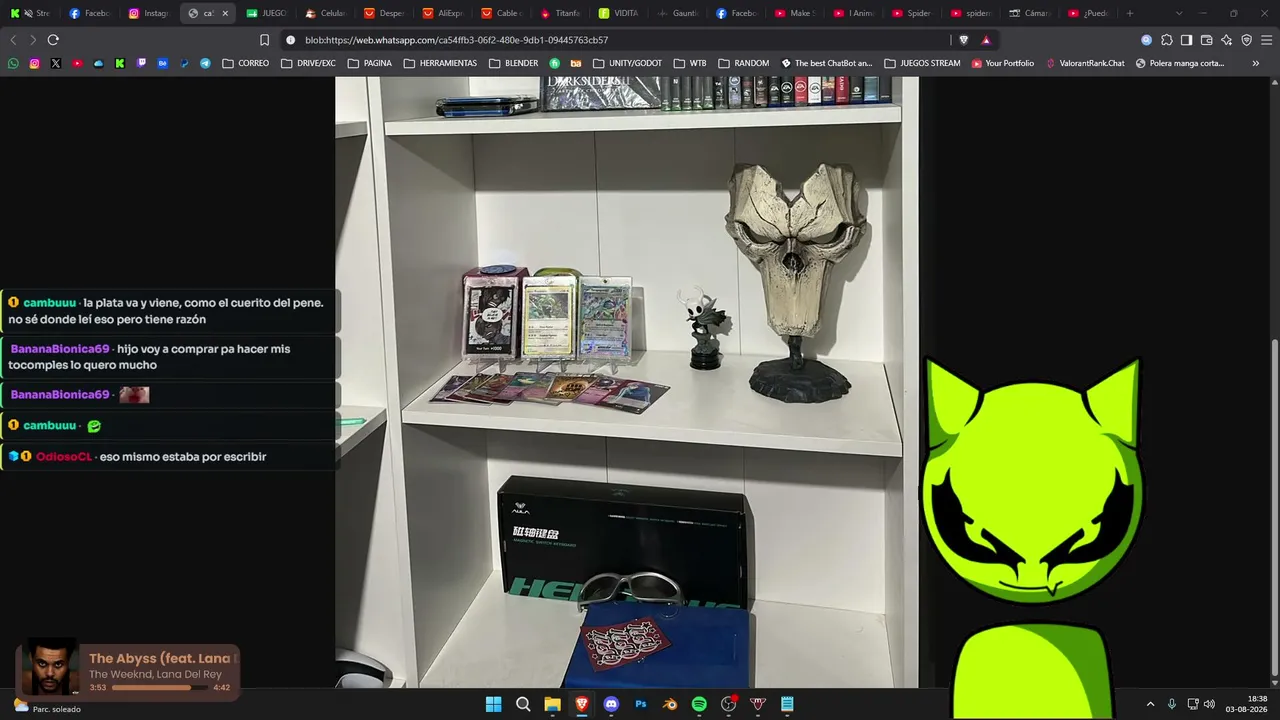
Task: Toggle the browser sidebar panel
Action: click(1186, 40)
